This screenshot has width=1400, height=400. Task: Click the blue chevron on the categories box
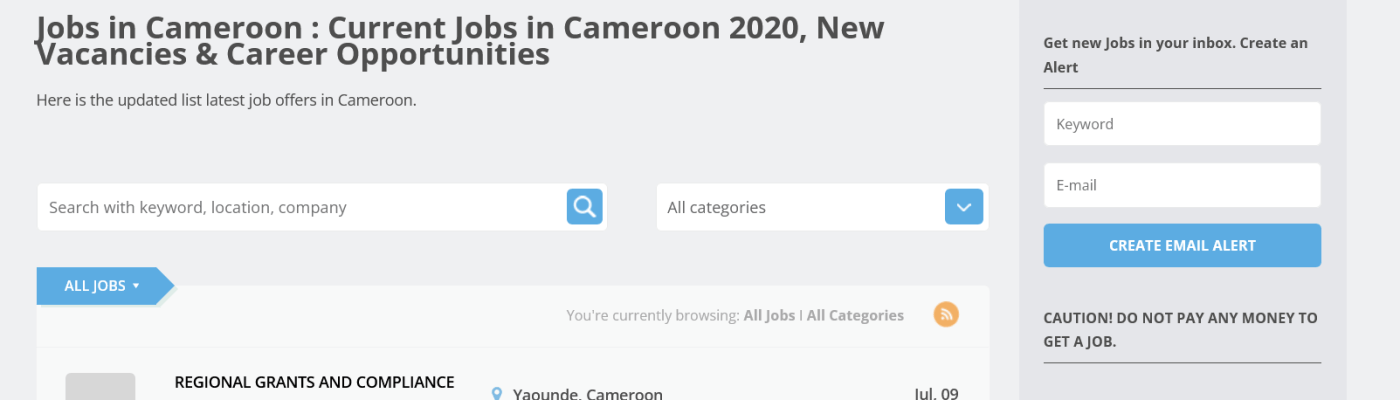coord(964,207)
